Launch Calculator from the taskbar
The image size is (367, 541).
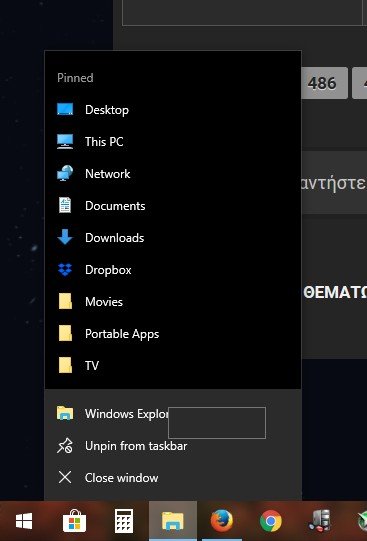coord(124,521)
